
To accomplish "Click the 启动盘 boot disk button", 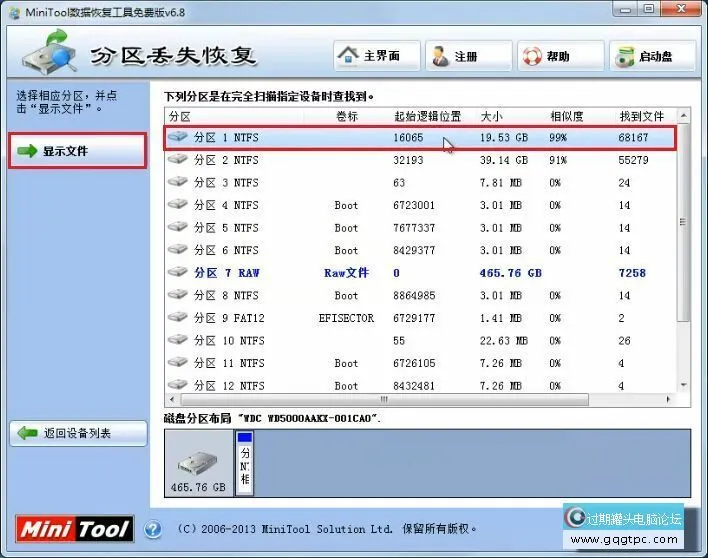I will [652, 56].
